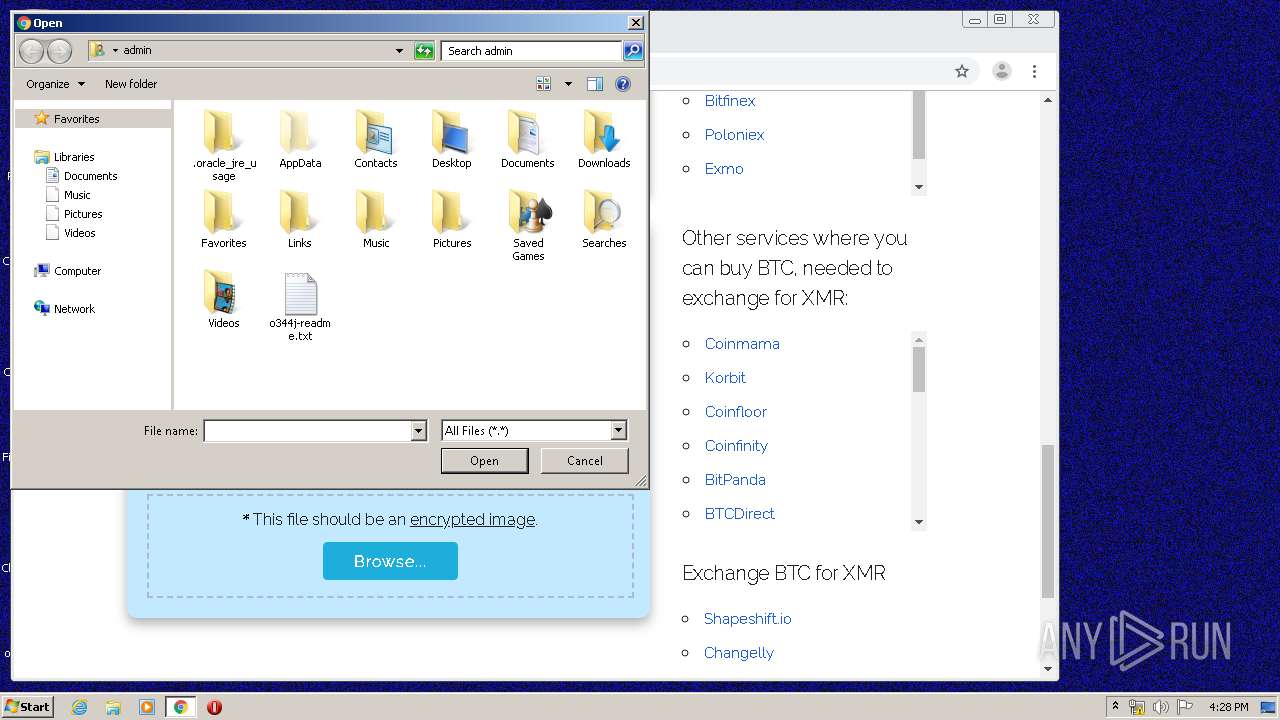The image size is (1280, 720).
Task: Follow the Exmo link
Action: (724, 169)
